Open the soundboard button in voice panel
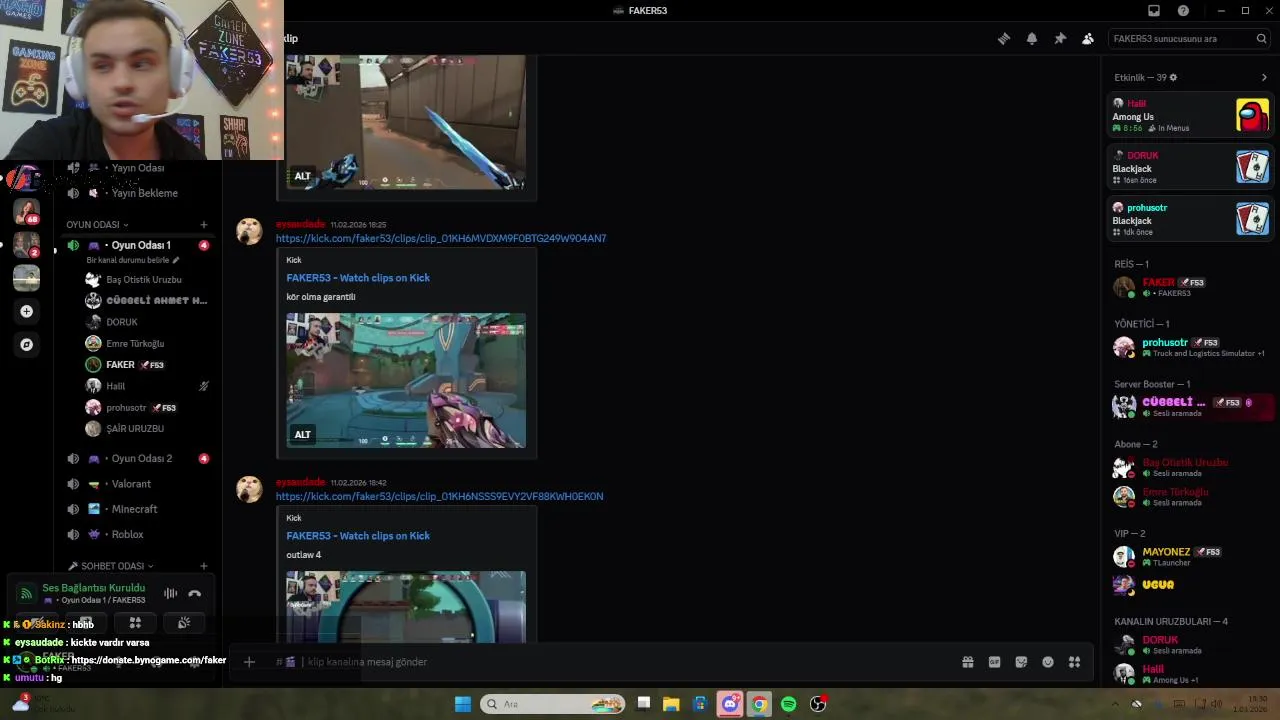This screenshot has width=1280, height=720. (x=184, y=622)
